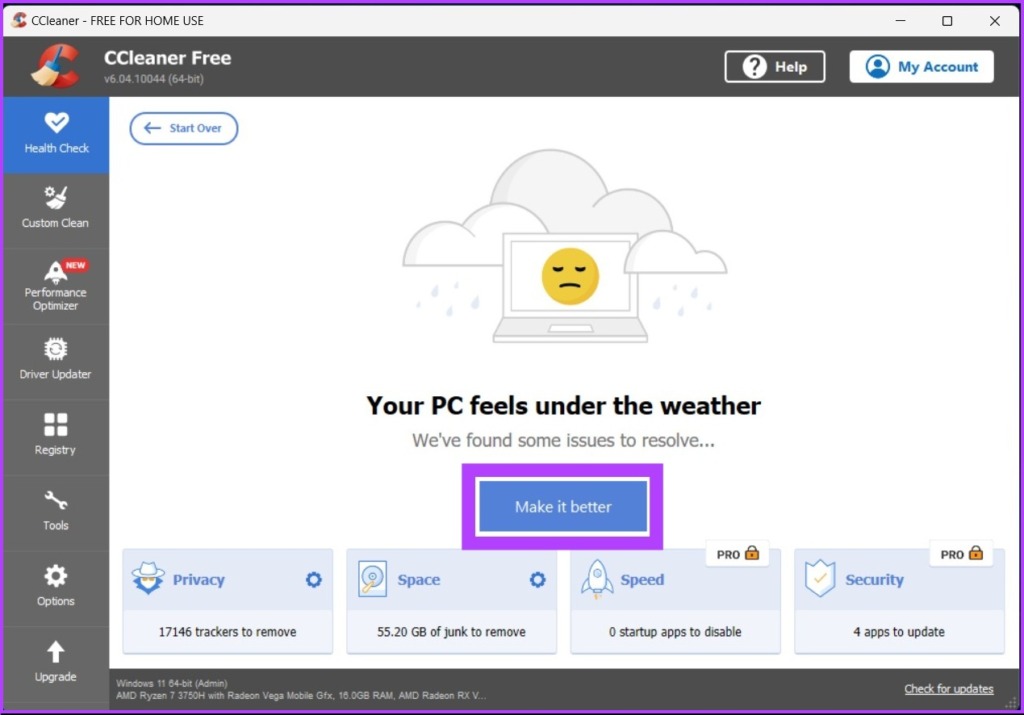Click '4 apps to update' text
Screen dimensions: 1024x715
click(x=899, y=631)
